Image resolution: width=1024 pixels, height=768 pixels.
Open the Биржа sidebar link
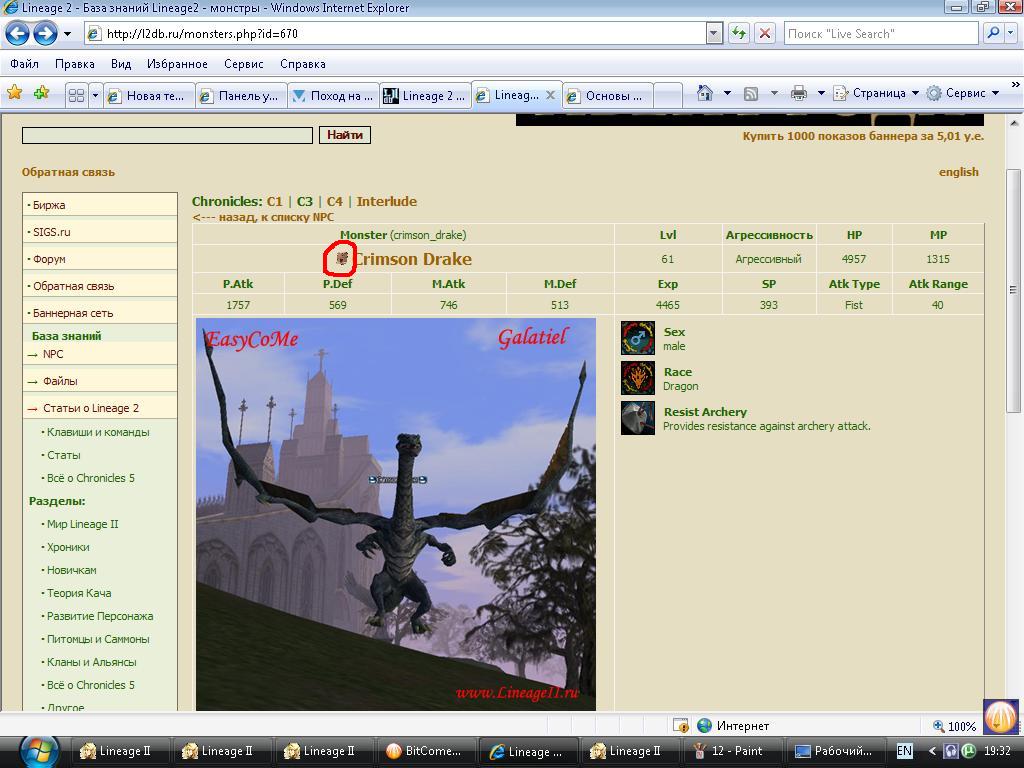[49, 205]
